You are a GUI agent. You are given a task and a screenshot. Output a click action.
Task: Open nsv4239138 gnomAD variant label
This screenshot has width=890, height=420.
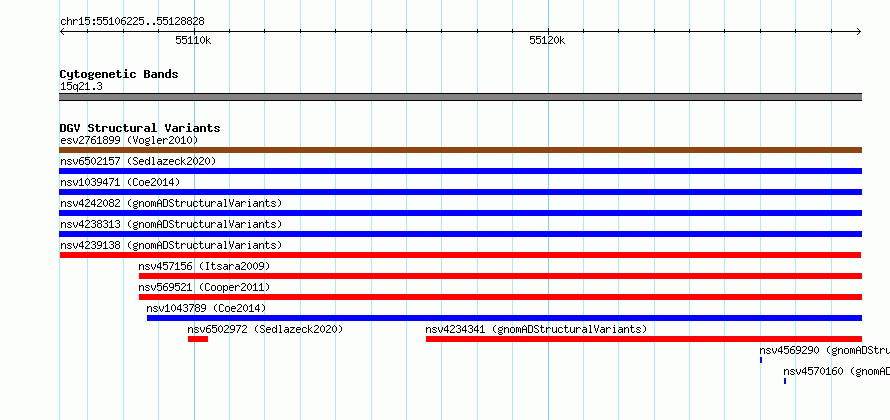[x=171, y=245]
